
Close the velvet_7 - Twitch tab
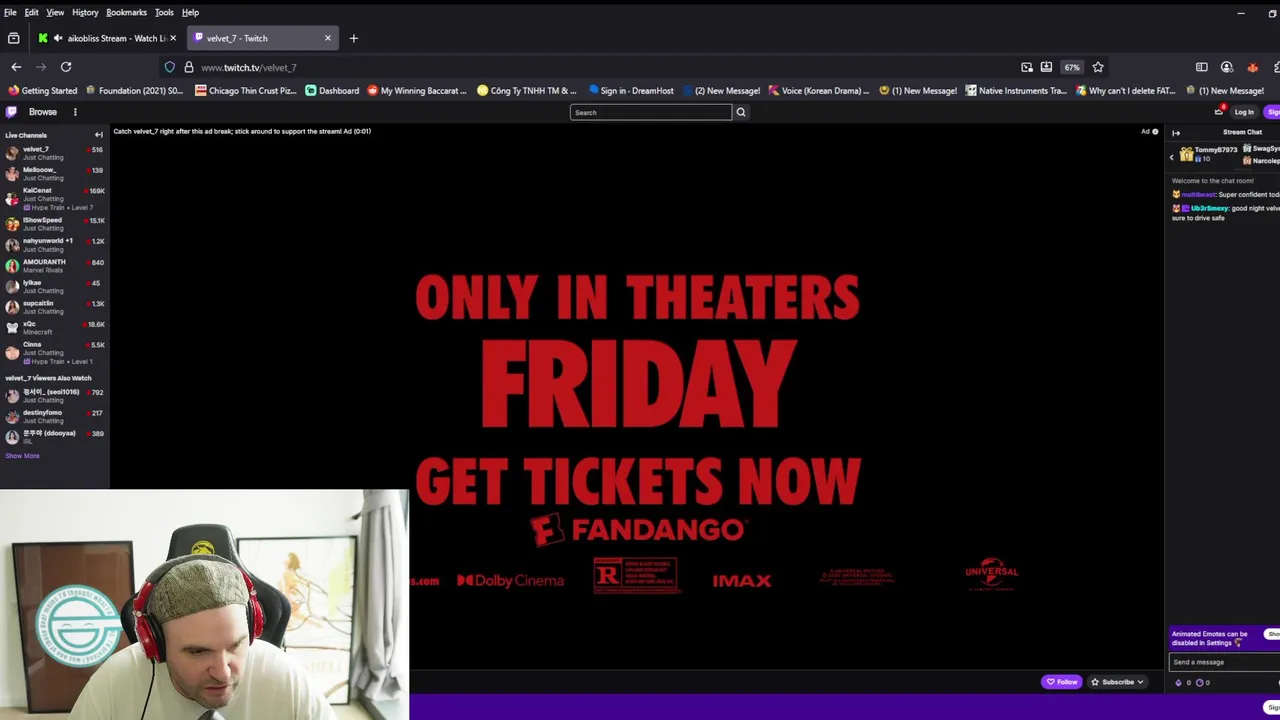coord(327,38)
